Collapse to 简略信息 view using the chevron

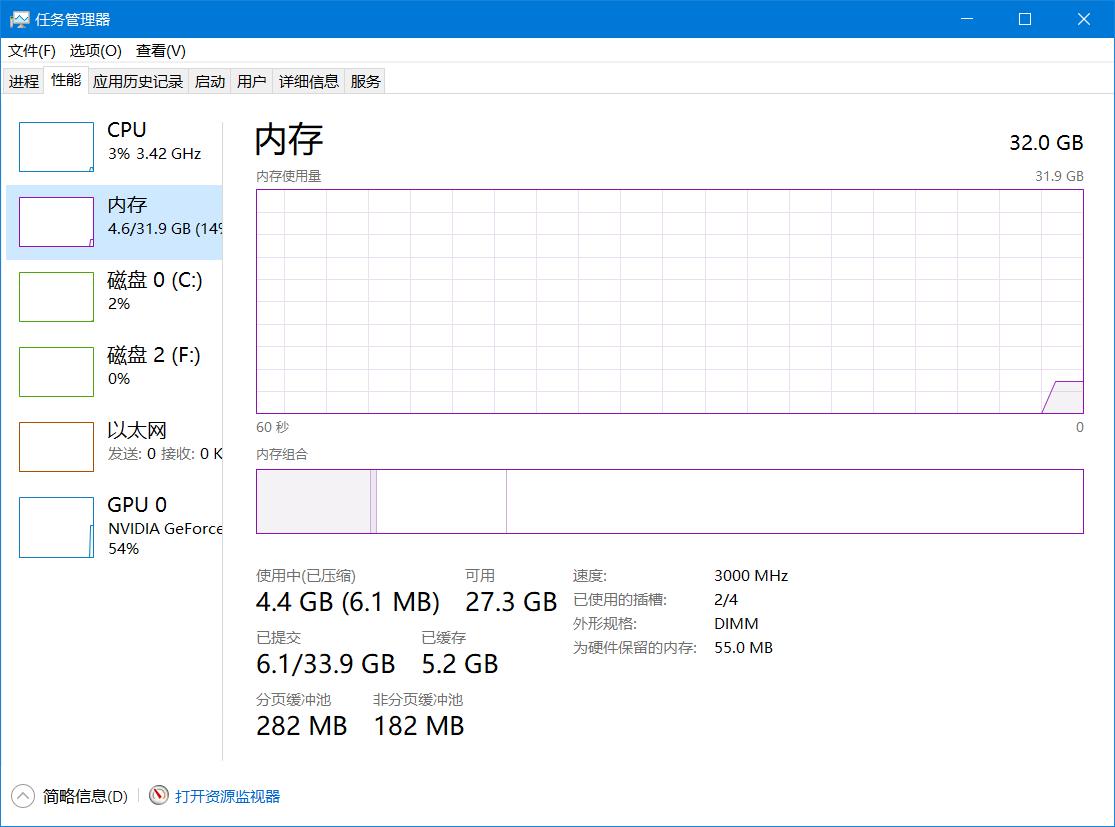[x=22, y=796]
